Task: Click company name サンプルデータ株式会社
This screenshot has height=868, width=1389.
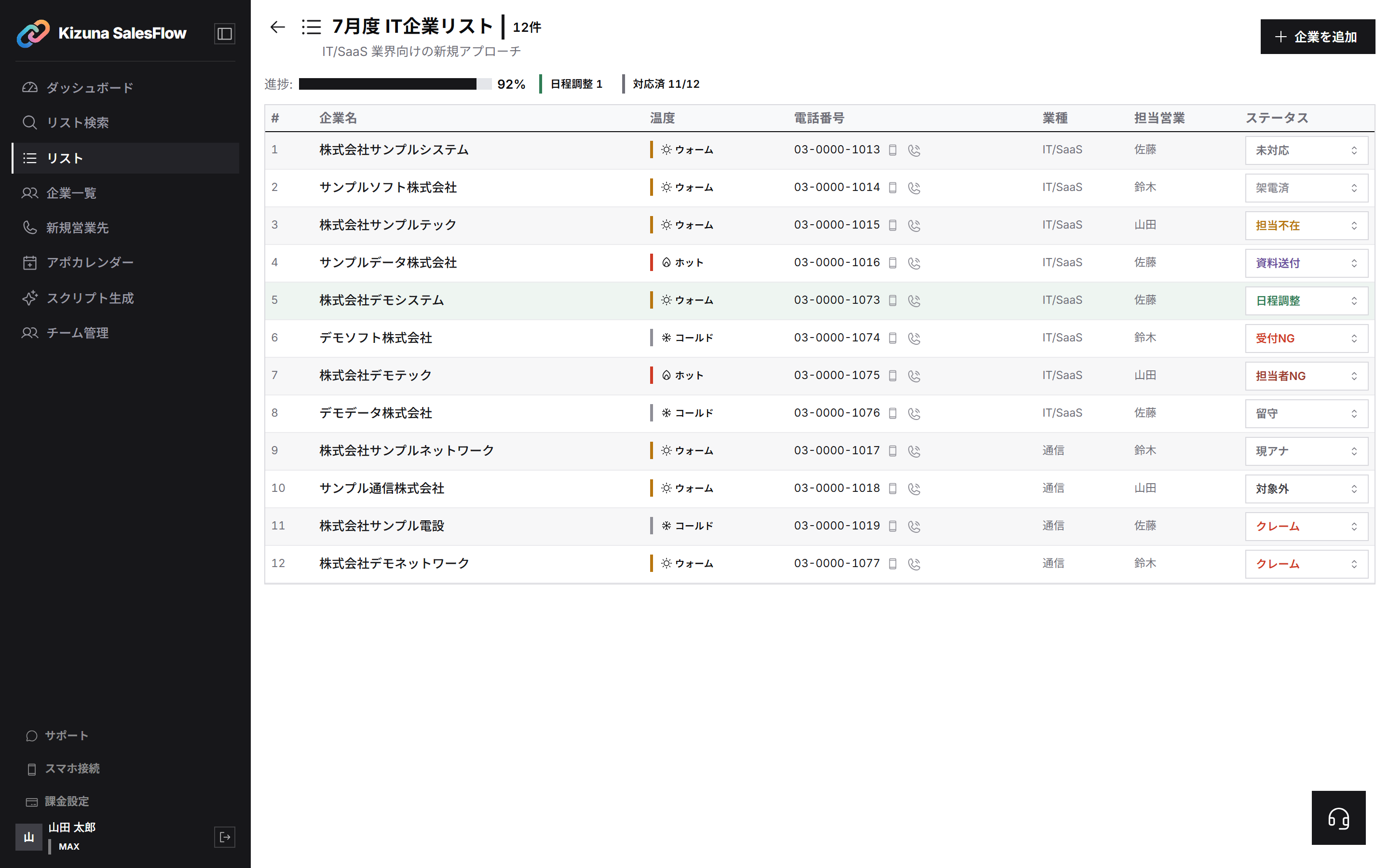Action: pyautogui.click(x=388, y=263)
